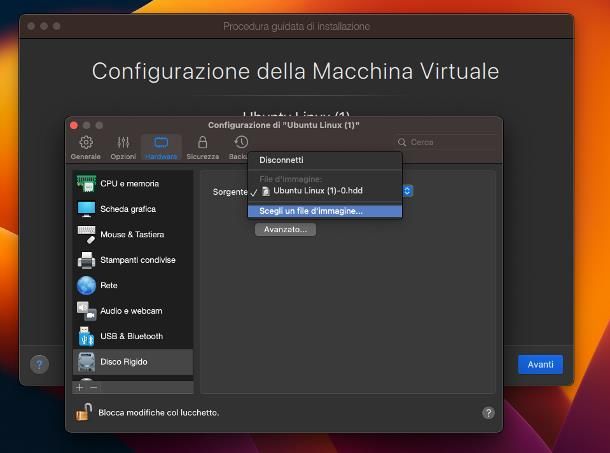Select CPU e memoria in sidebar

(133, 183)
